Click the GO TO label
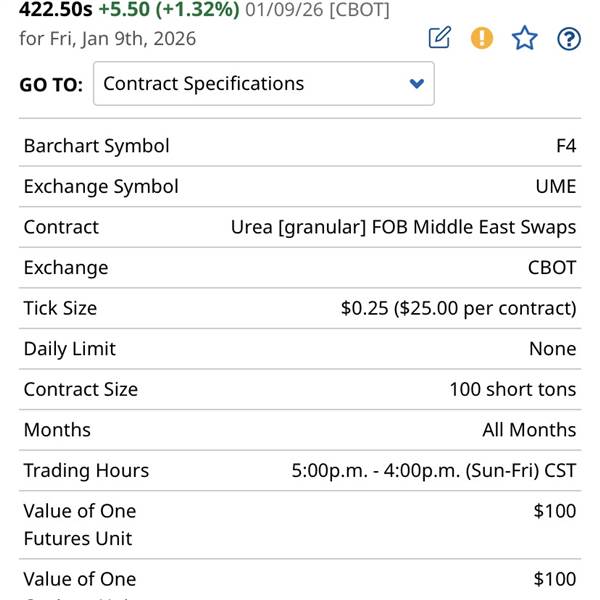The image size is (600, 600). pos(51,85)
